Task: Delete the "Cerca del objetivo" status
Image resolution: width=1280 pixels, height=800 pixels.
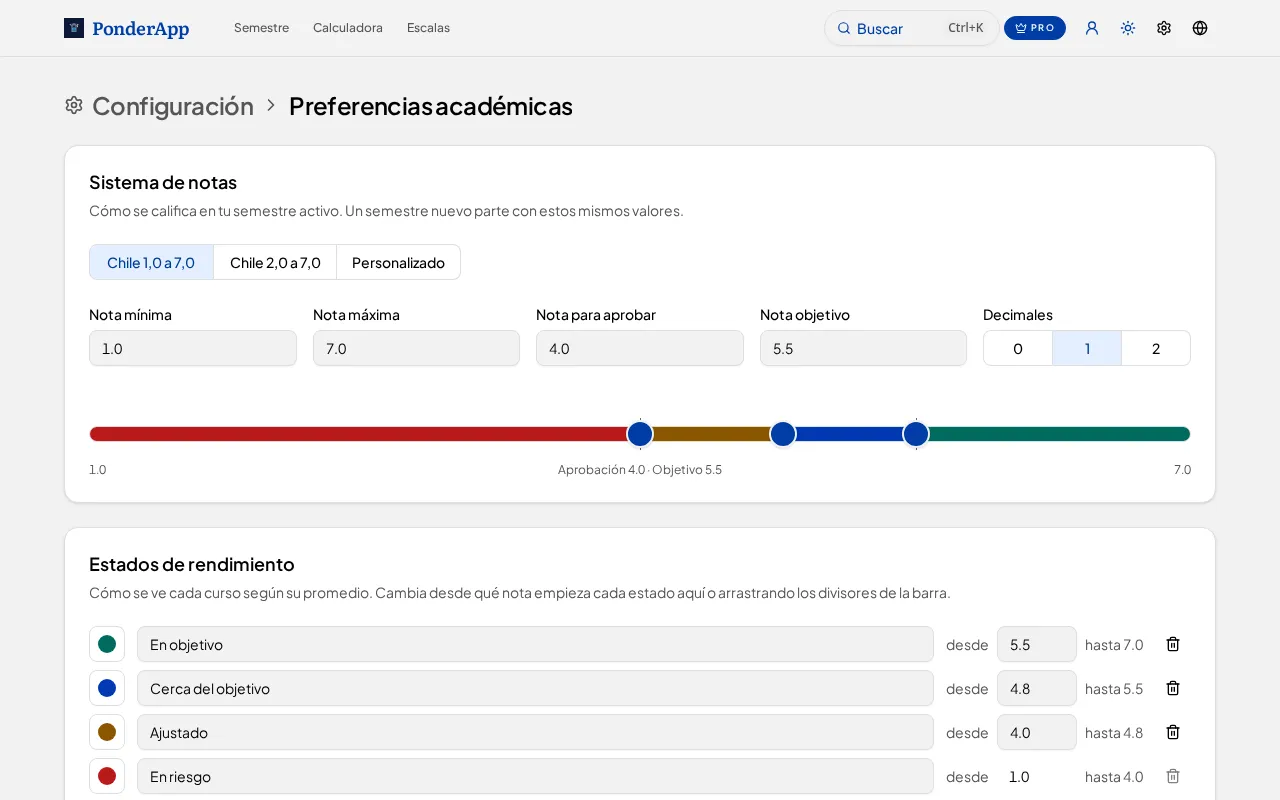Action: [x=1173, y=688]
